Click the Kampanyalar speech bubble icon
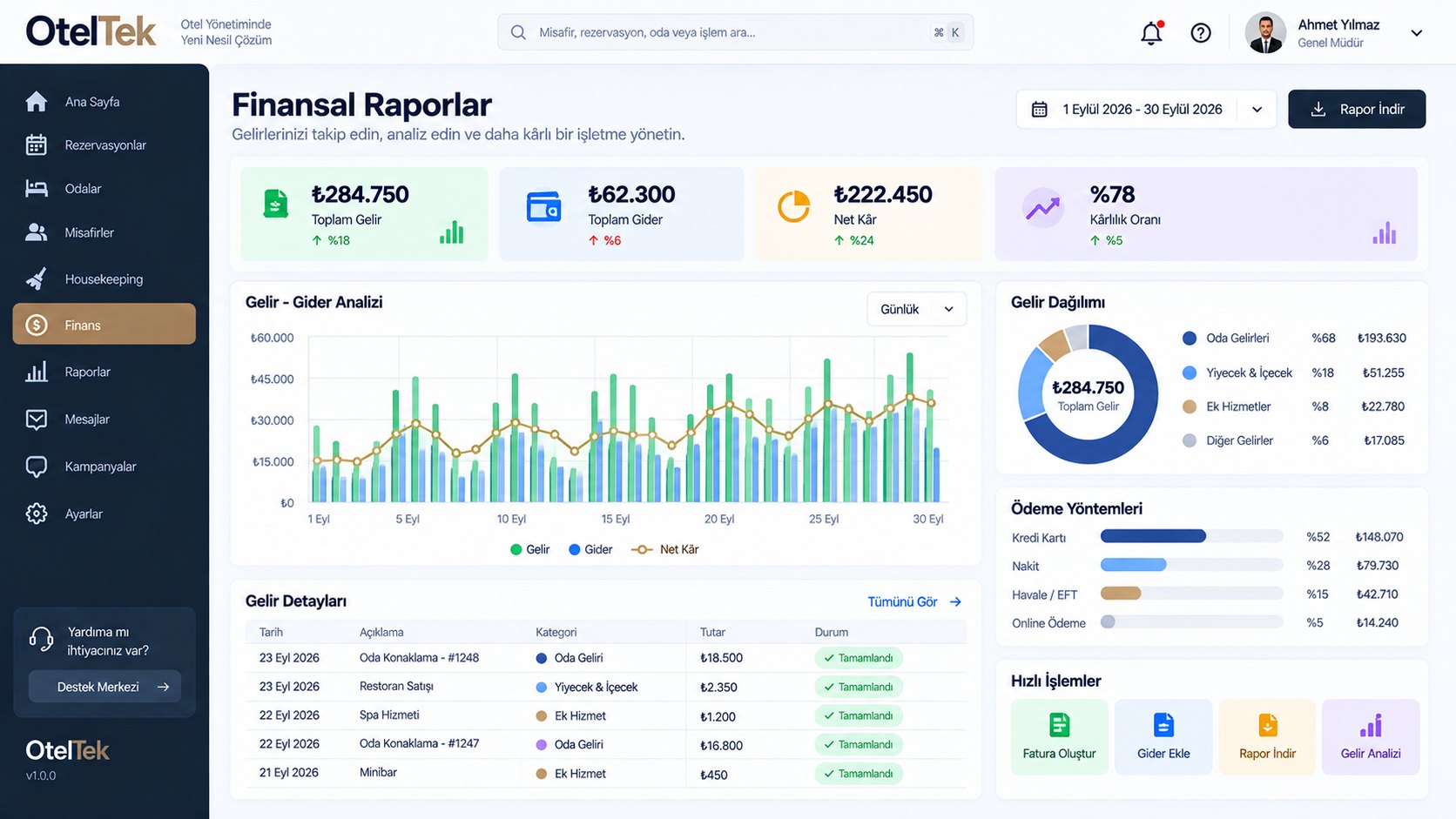The width and height of the screenshot is (1456, 819). tap(37, 467)
